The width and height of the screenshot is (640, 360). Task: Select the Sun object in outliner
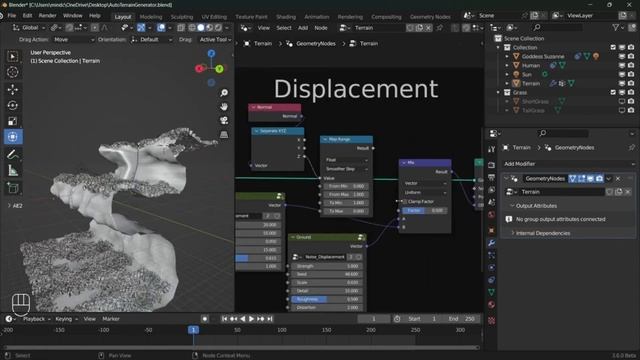[527, 74]
